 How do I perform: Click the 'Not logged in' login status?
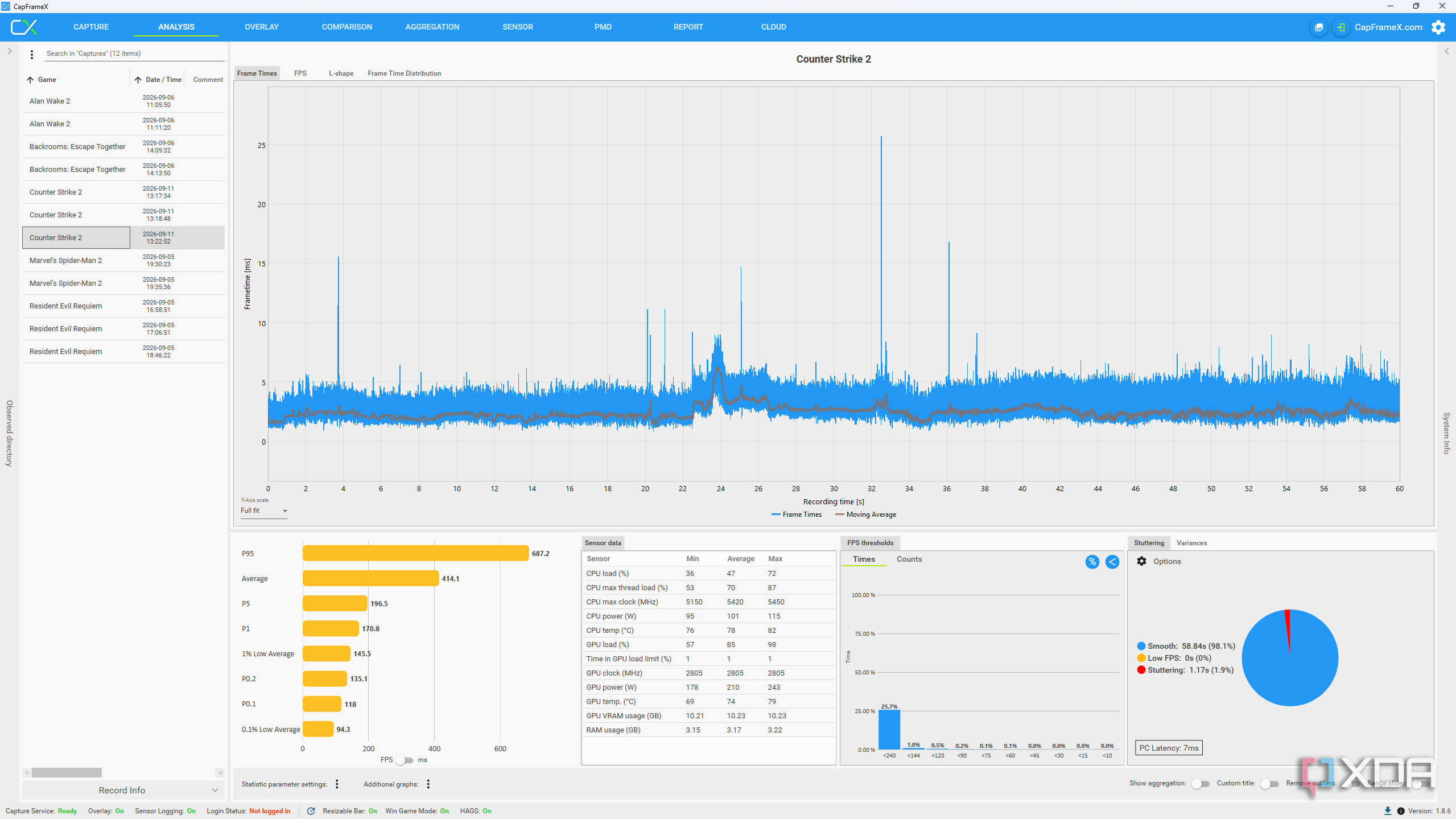(x=270, y=811)
